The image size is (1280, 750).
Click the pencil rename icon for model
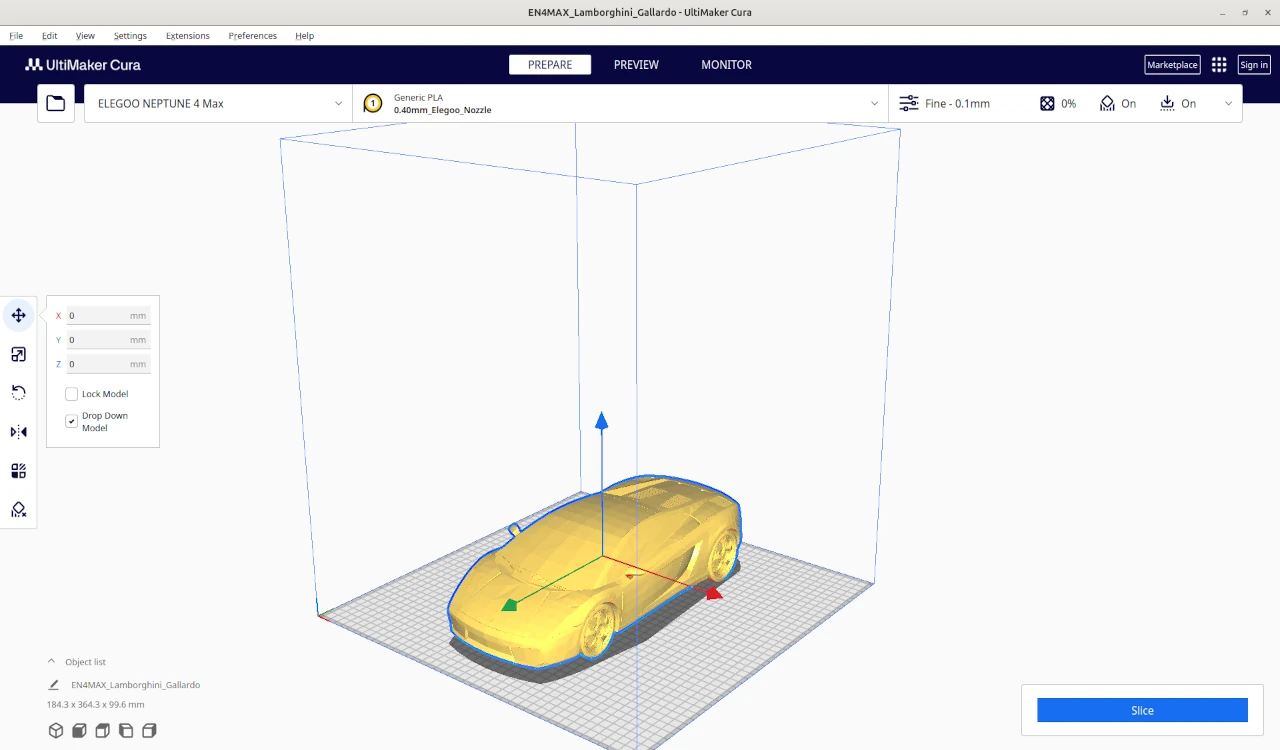[x=54, y=685]
